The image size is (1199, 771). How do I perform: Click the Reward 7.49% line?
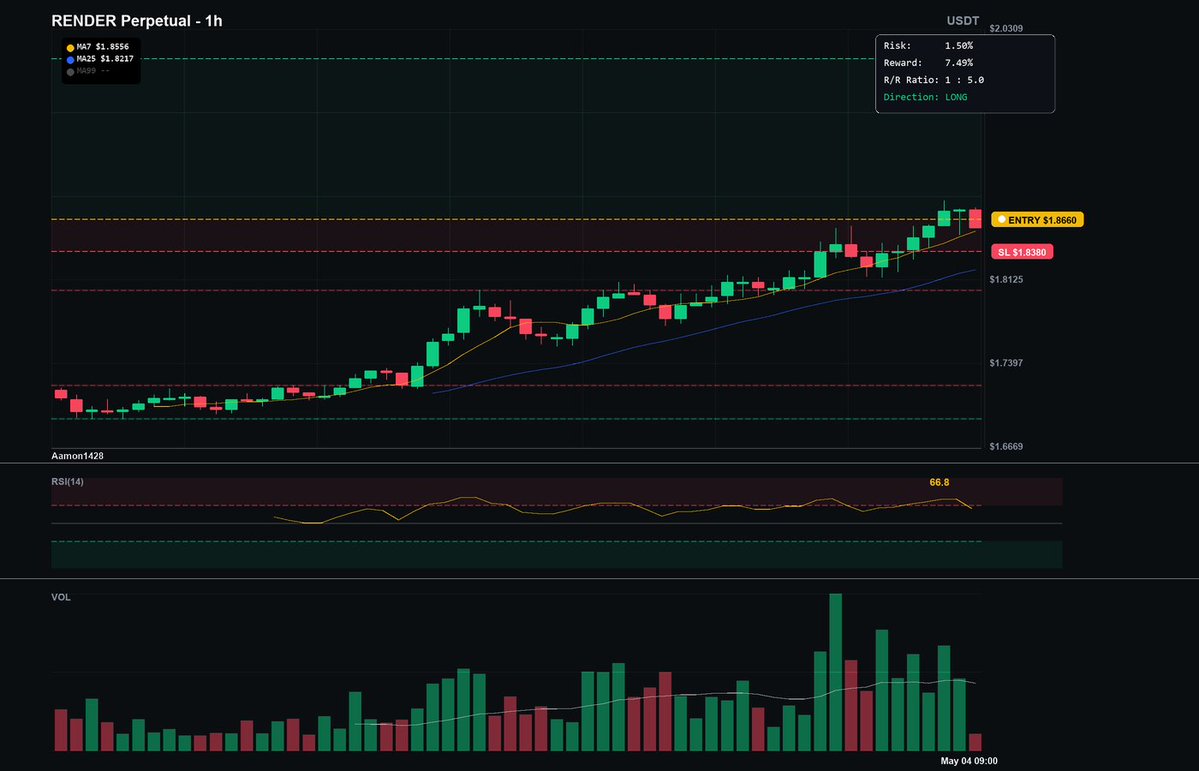click(928, 63)
